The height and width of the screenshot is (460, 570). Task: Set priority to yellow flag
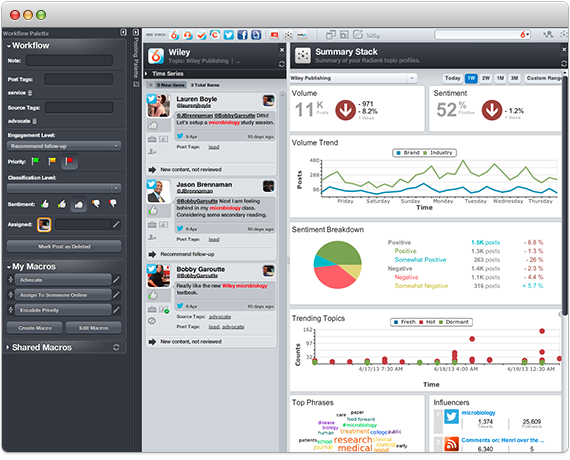pyautogui.click(x=52, y=161)
